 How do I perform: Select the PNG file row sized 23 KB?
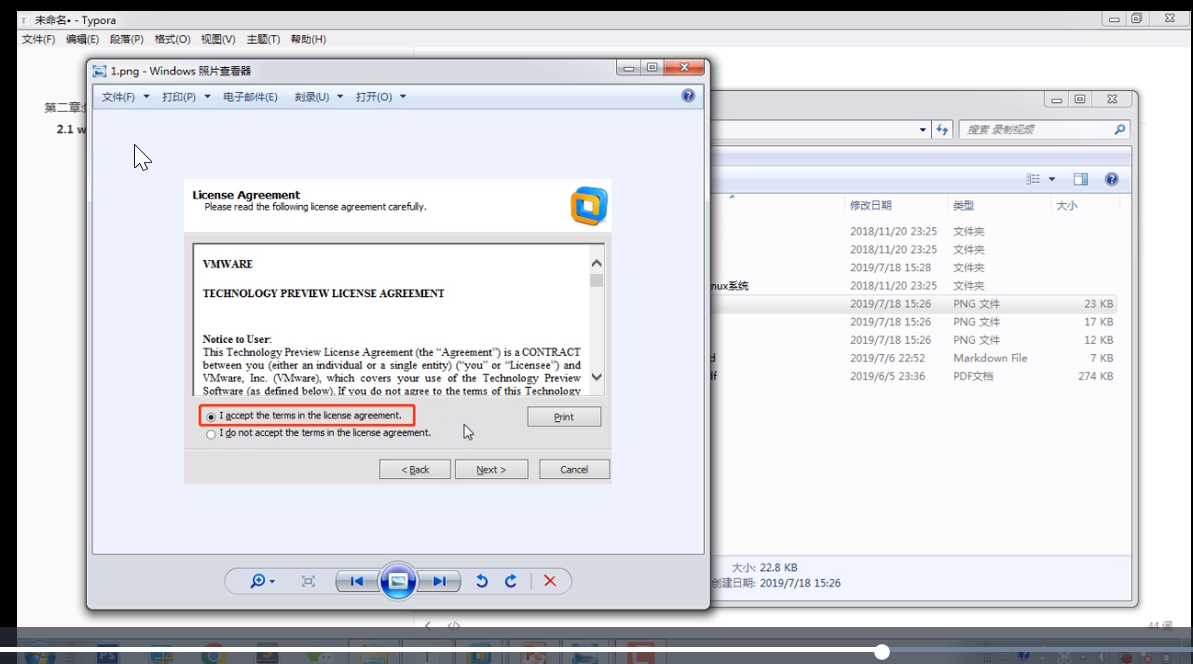click(916, 303)
